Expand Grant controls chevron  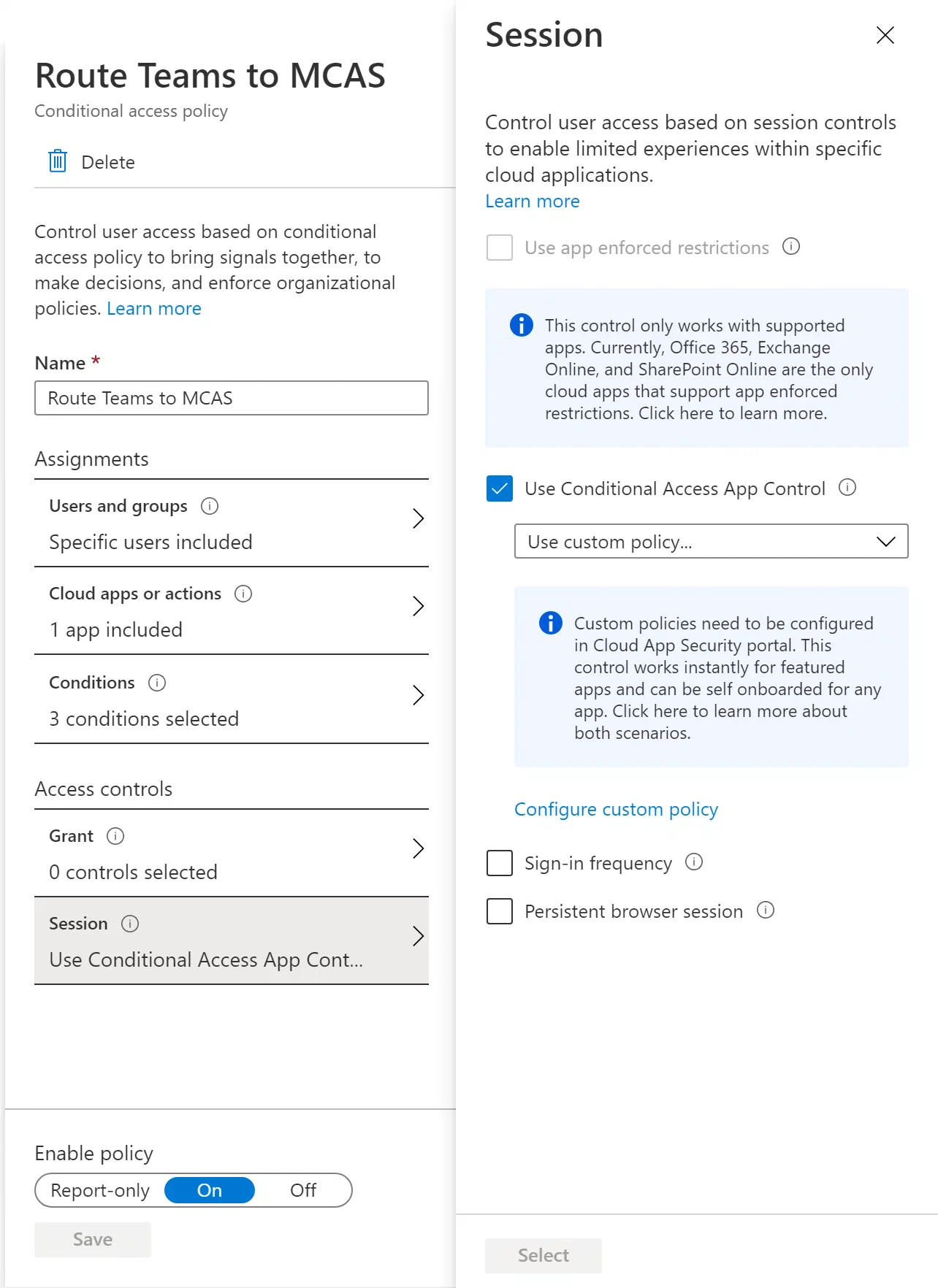[x=418, y=848]
